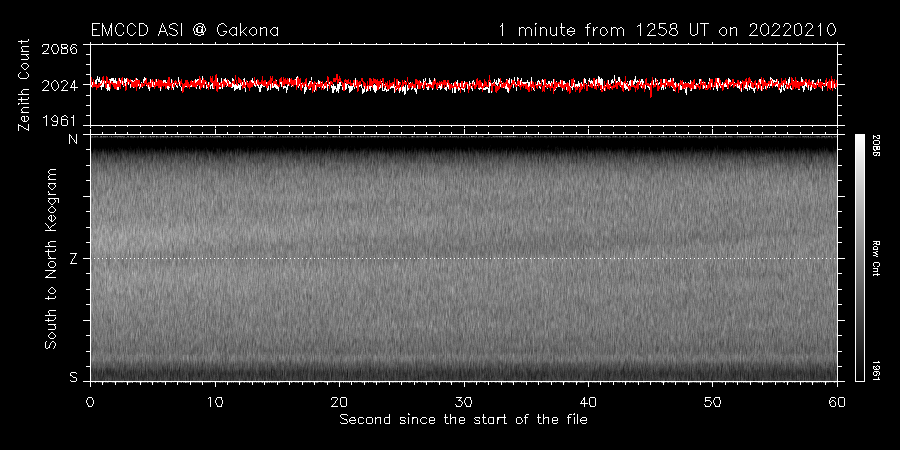Click the 'EMCCD ASI @ Gakona' title text
900x450 pixels.
(x=185, y=30)
